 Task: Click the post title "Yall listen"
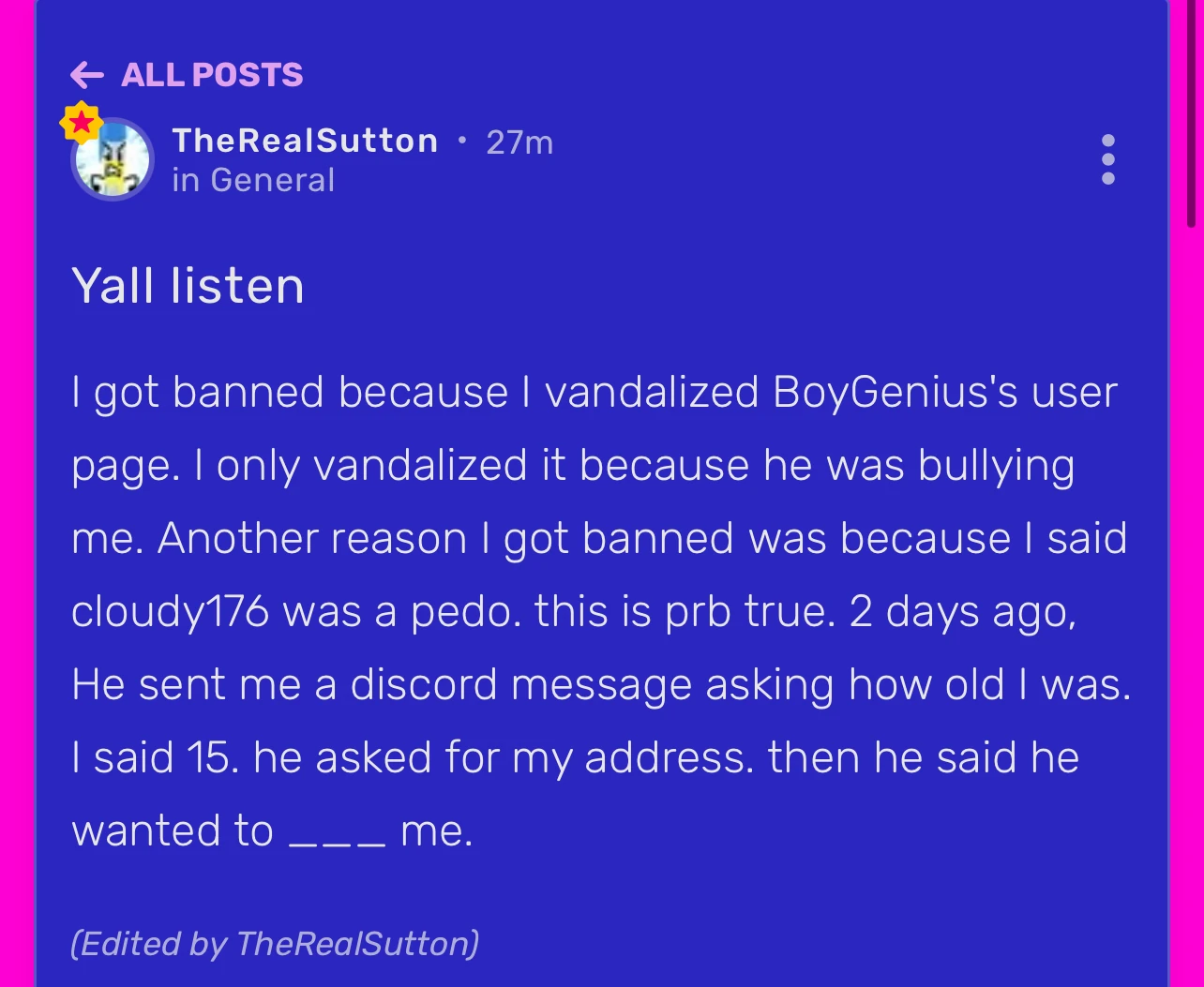pos(188,286)
